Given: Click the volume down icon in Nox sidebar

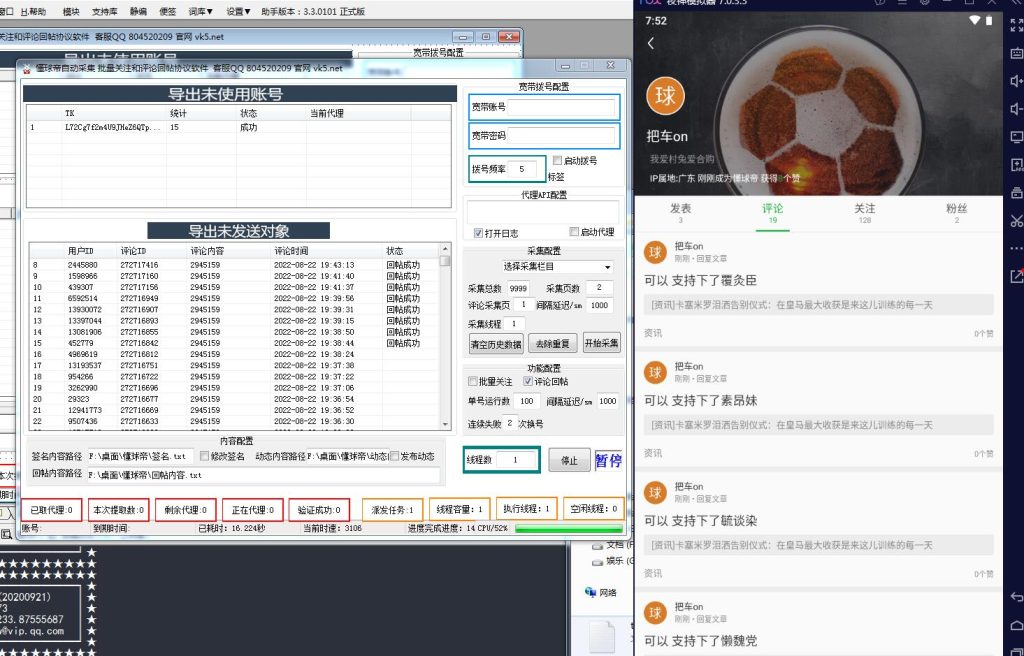Looking at the screenshot, I should coord(1016,108).
